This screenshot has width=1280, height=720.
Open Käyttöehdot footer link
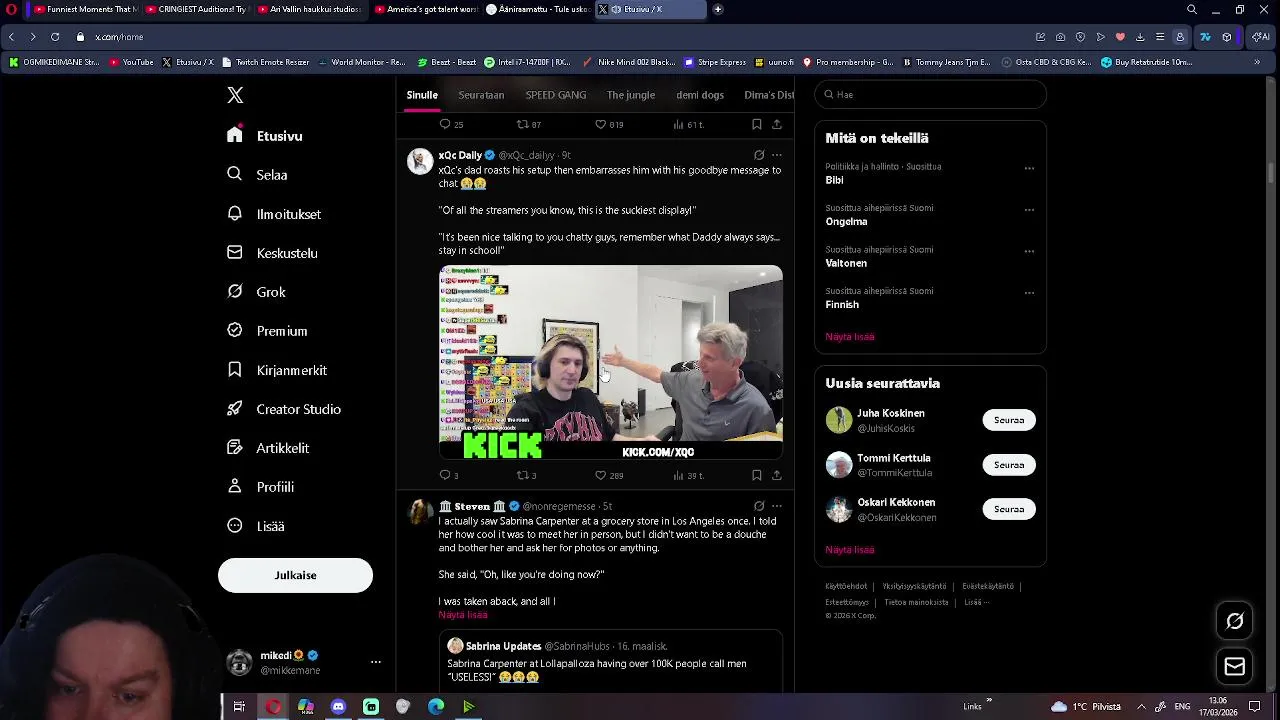pos(846,586)
